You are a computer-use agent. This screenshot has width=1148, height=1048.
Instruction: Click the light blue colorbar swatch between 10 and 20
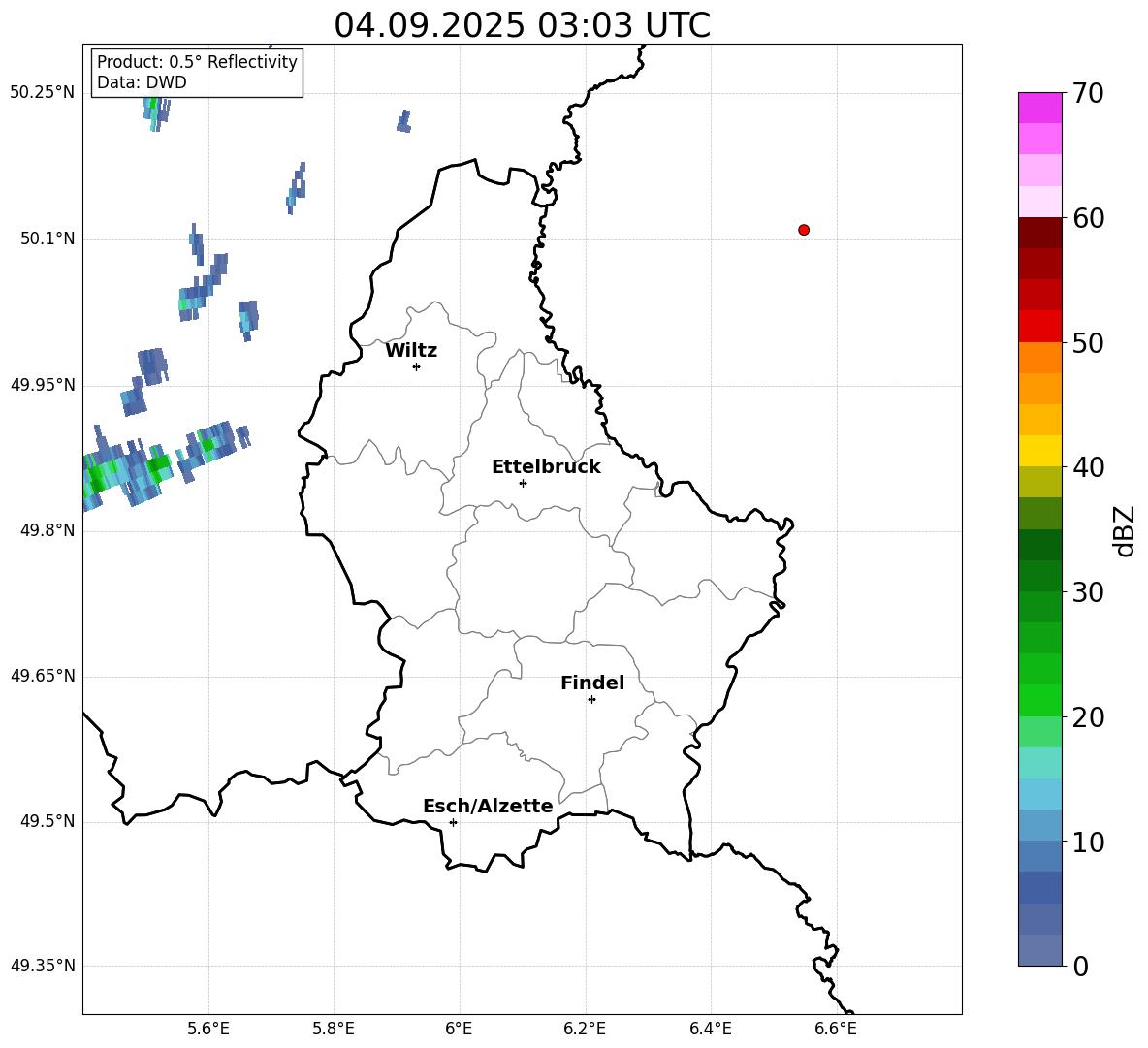pos(1039,794)
